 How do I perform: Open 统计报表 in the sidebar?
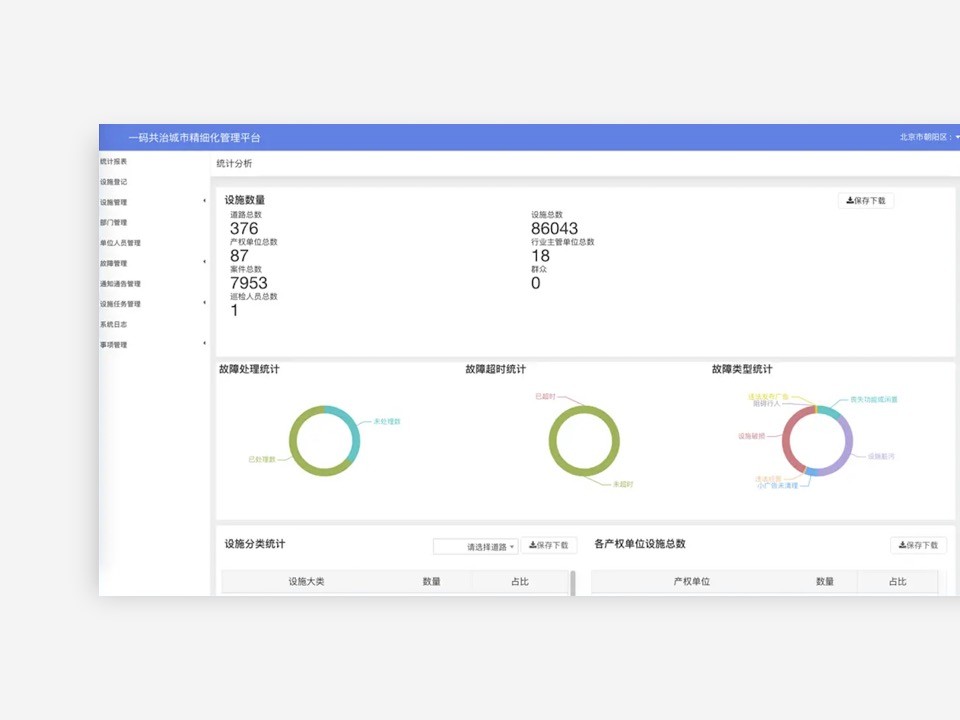click(x=114, y=161)
